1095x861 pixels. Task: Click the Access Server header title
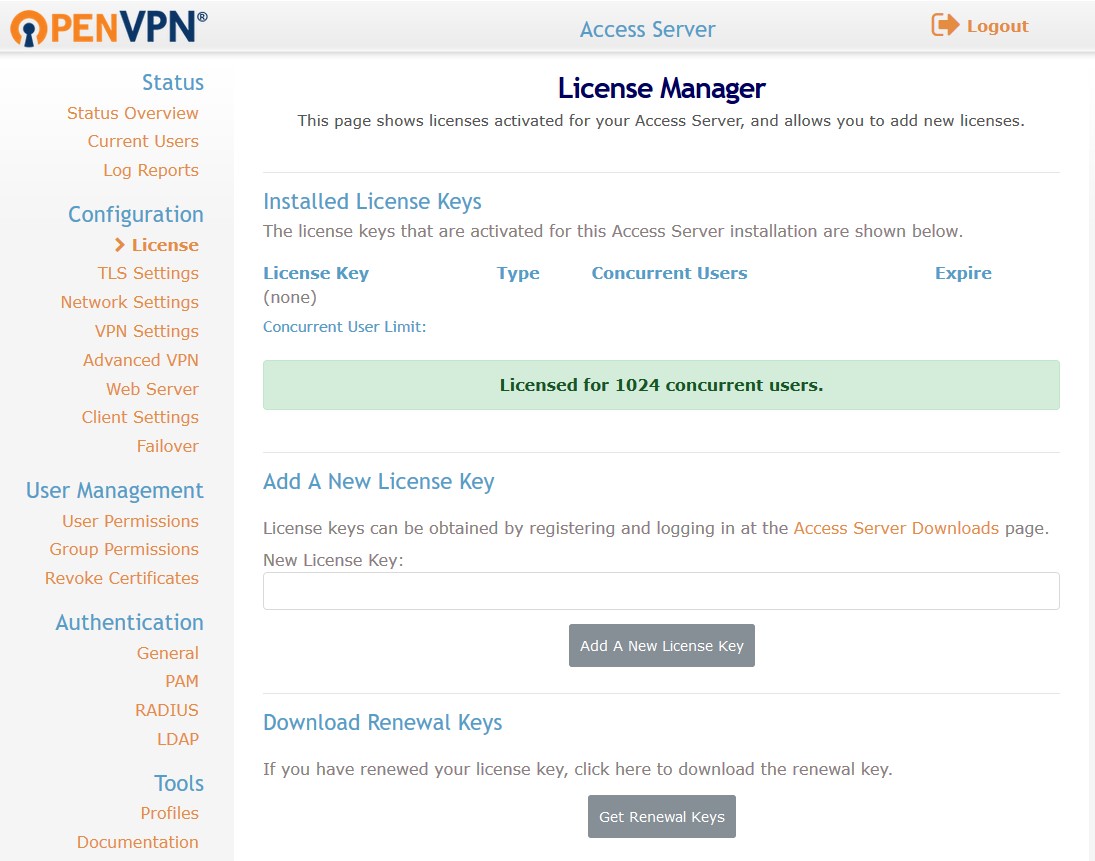[647, 29]
